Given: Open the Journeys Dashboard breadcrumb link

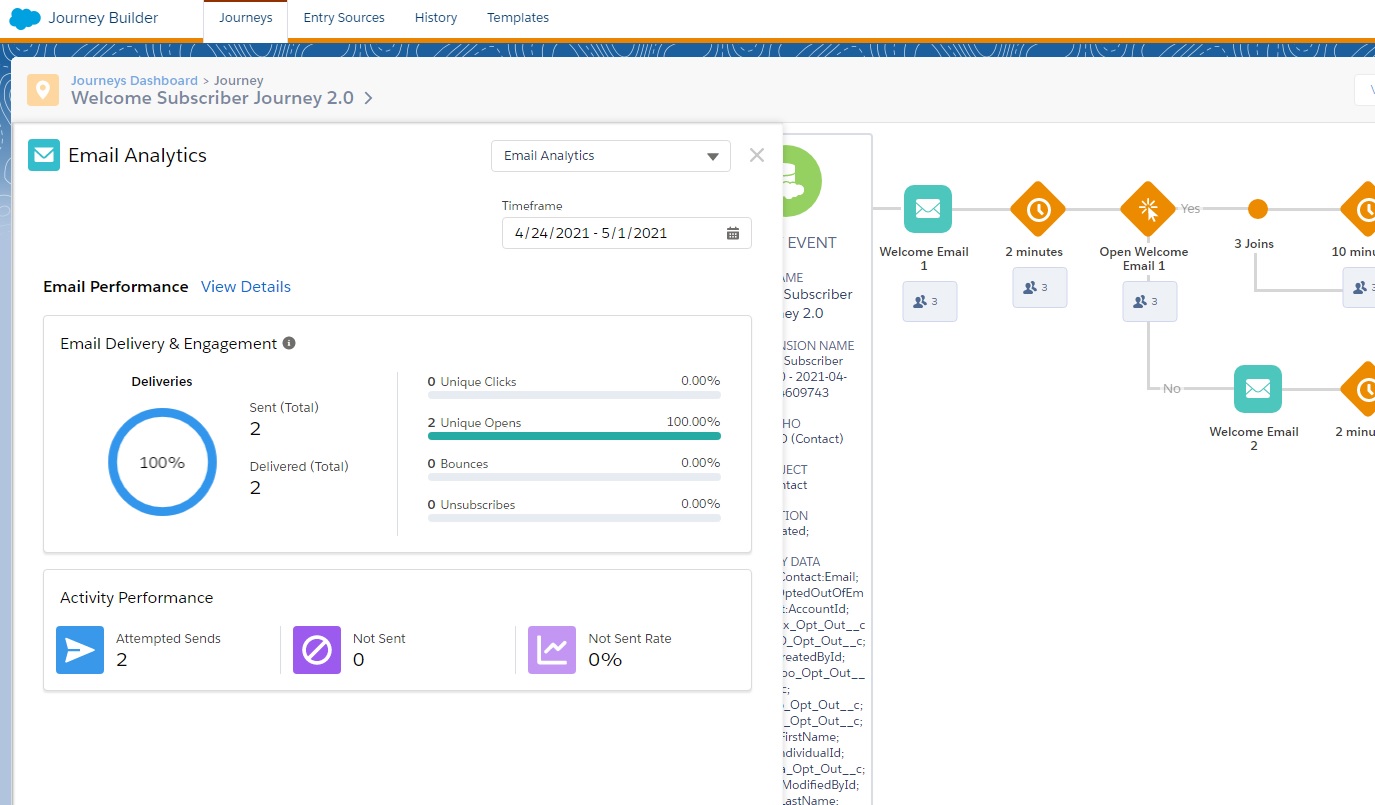Looking at the screenshot, I should [134, 80].
